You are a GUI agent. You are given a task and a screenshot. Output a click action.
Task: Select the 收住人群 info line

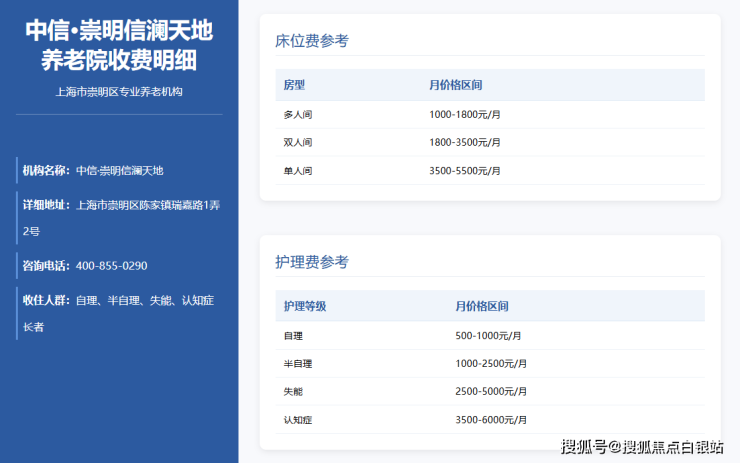point(118,313)
